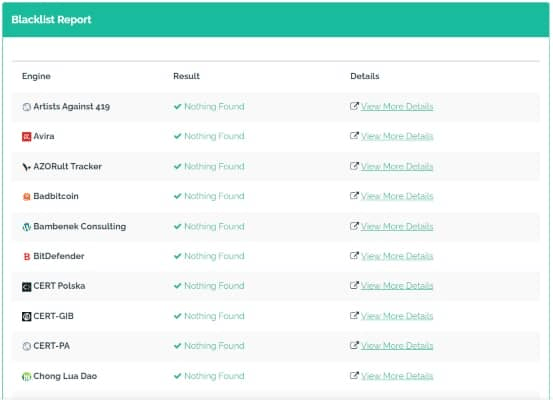This screenshot has width=553, height=400.
Task: Open View More Details for AZORult Tracker
Action: pyautogui.click(x=397, y=166)
